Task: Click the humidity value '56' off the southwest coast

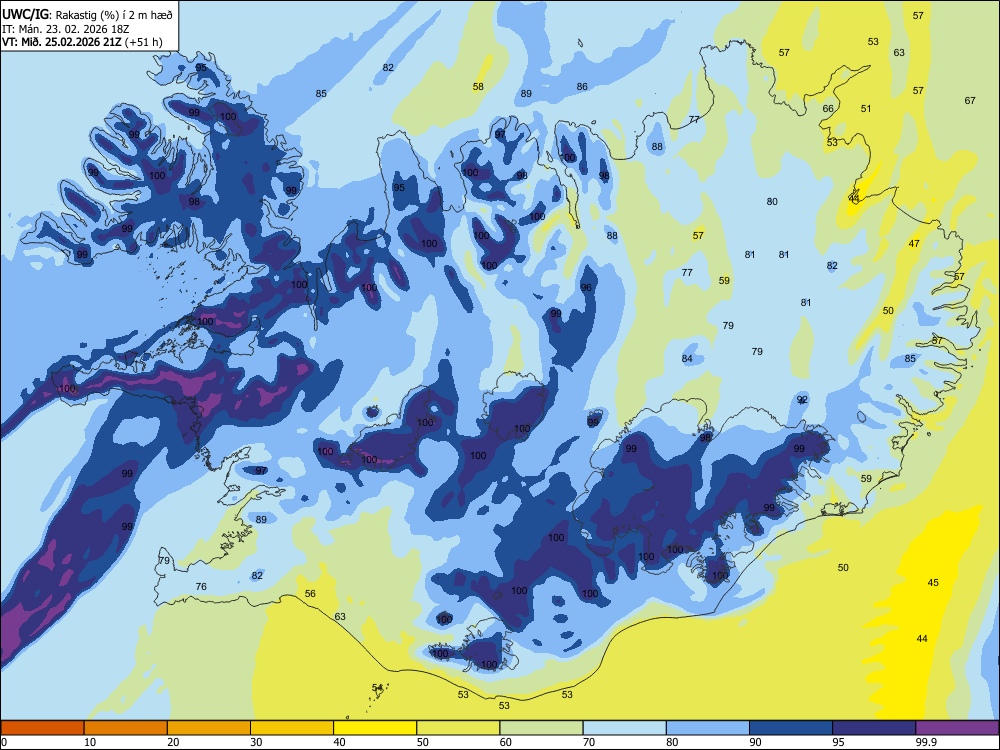Action: click(x=310, y=594)
